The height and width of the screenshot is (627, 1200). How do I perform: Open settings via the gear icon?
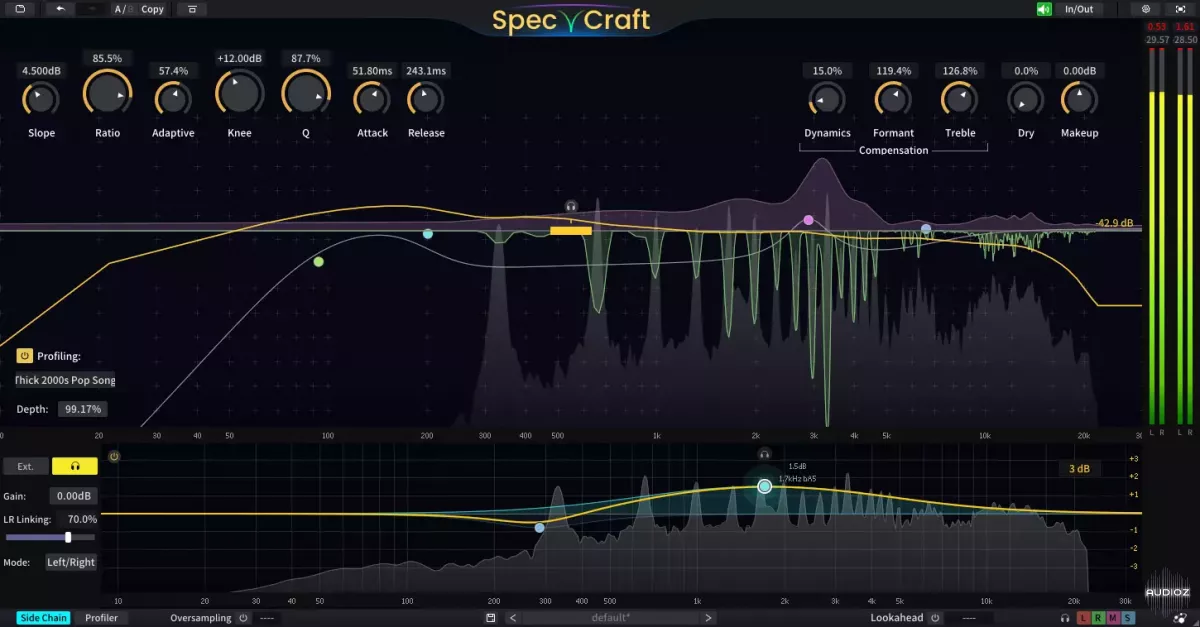(x=1145, y=9)
